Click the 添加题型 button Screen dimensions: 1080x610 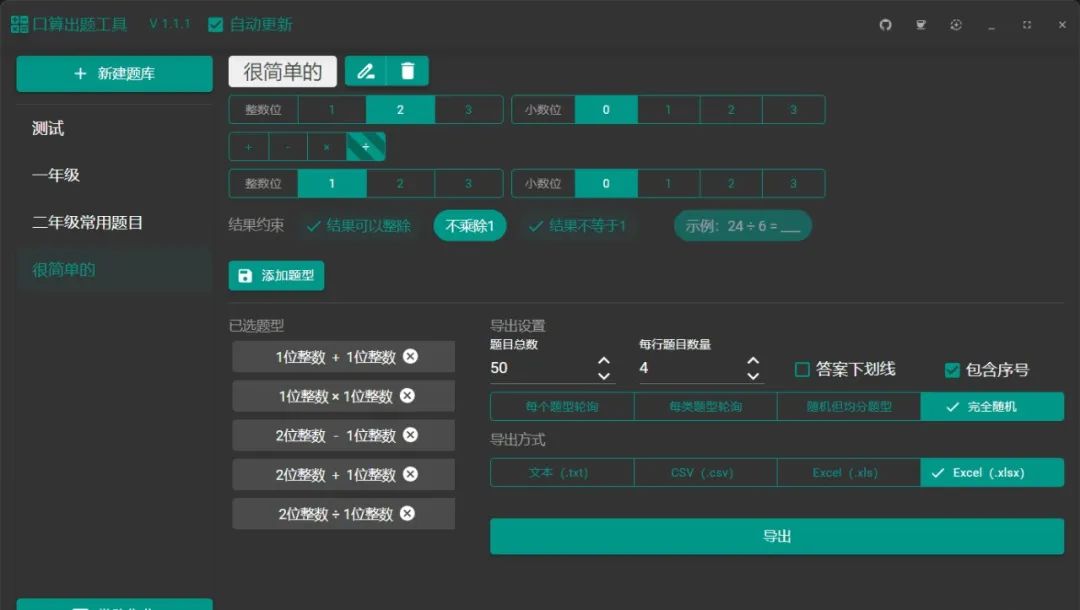[x=276, y=275]
